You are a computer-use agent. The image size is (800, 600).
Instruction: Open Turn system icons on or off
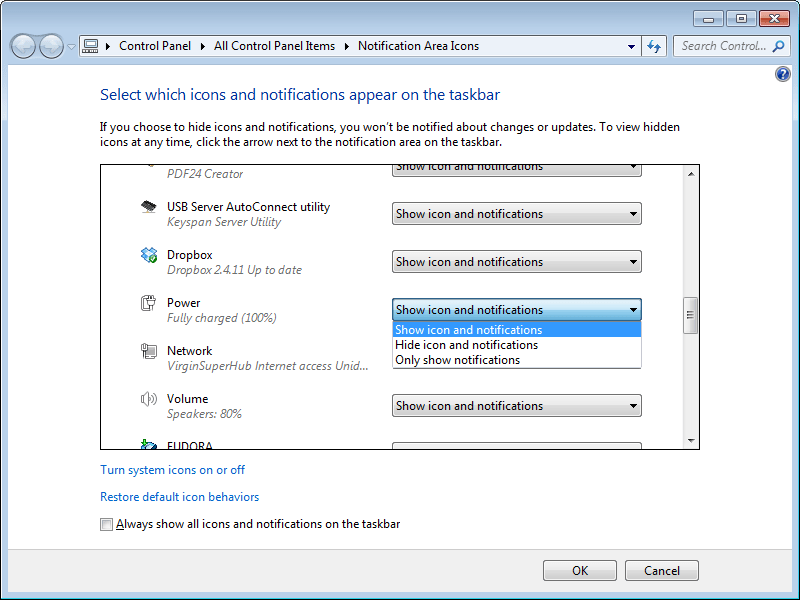172,470
